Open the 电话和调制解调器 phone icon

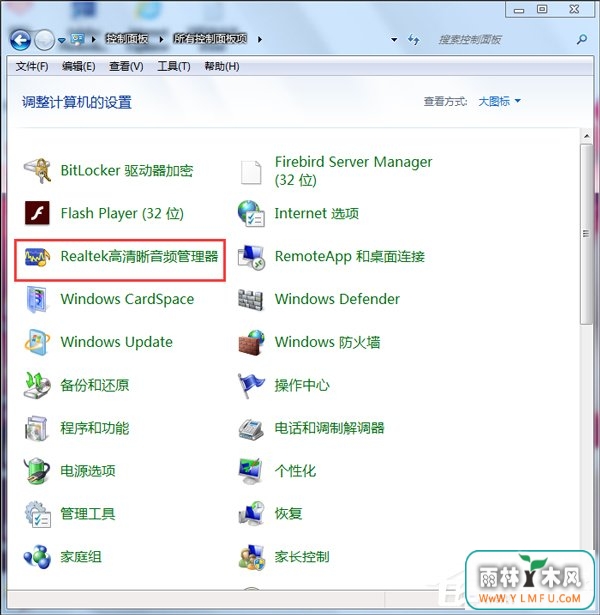(251, 429)
